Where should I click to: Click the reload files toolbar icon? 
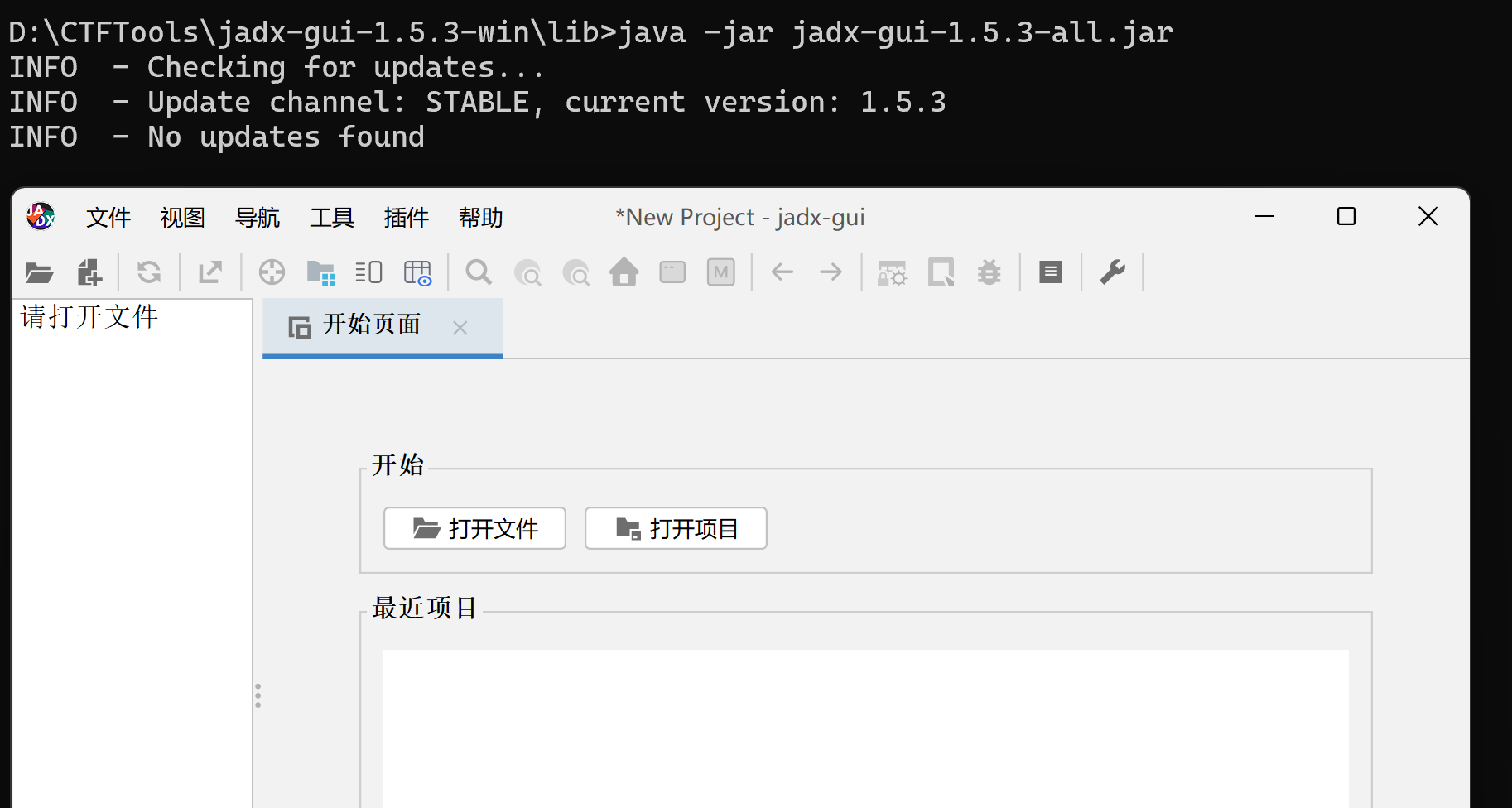tap(149, 272)
